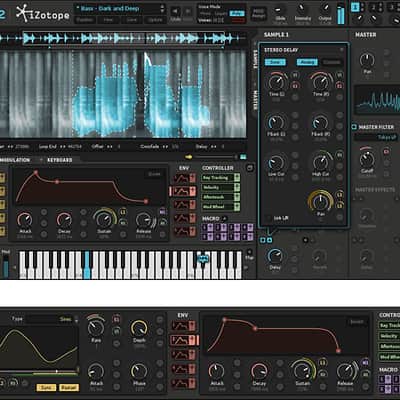Screen dimensions: 400x400
Task: Click the Mod wheel slider left of keyboard
Action: [x=6, y=266]
